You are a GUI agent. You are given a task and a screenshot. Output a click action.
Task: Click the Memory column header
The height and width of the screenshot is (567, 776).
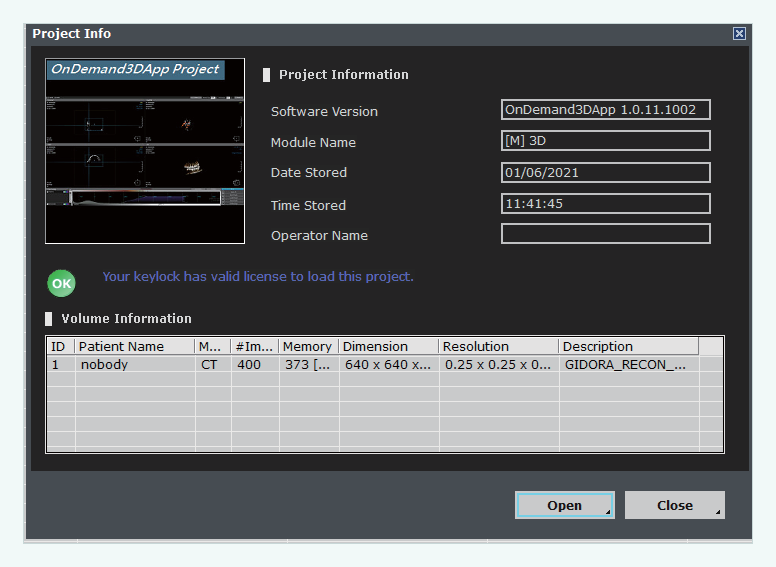[x=309, y=346]
